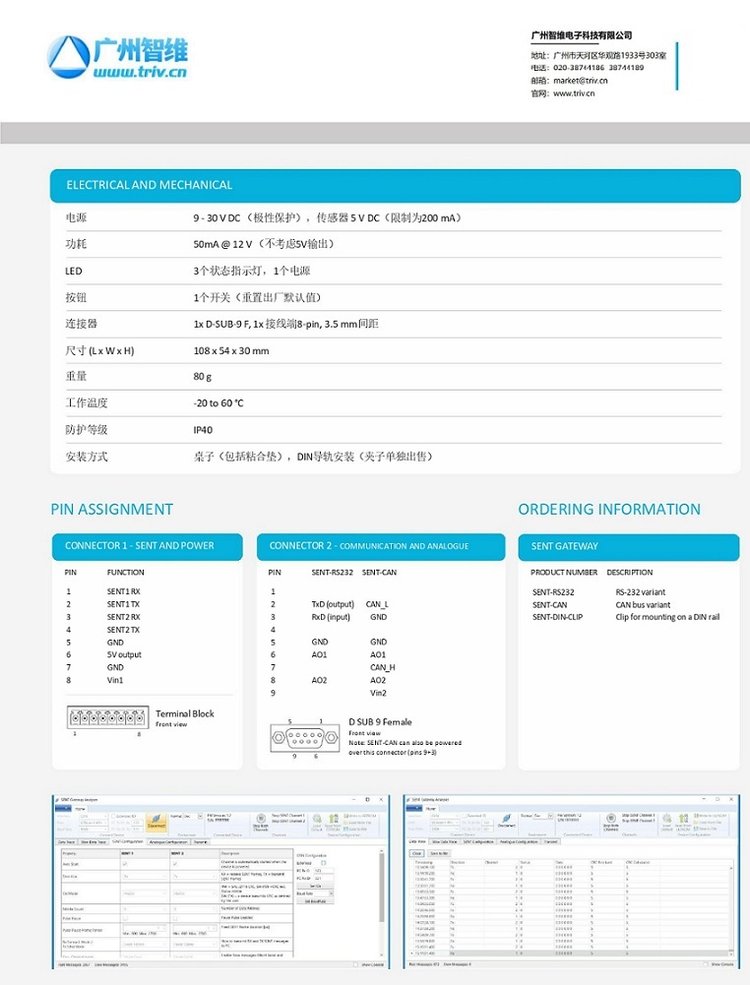Screen dimensions: 750x985
Task: Click the company name 广州智维电子科技有限公司
Action: (581, 36)
